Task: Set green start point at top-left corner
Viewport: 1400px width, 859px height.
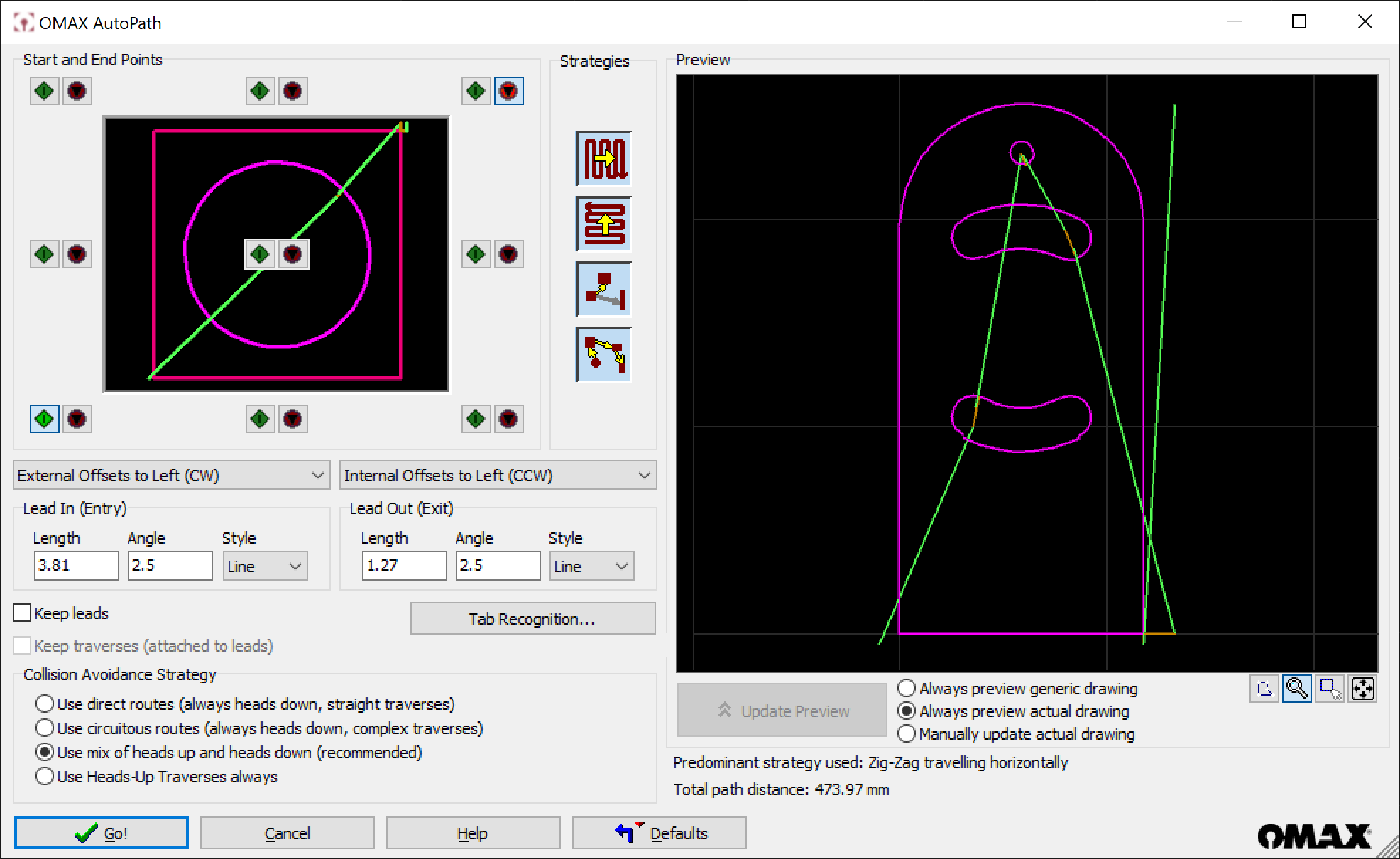Action: click(x=45, y=91)
